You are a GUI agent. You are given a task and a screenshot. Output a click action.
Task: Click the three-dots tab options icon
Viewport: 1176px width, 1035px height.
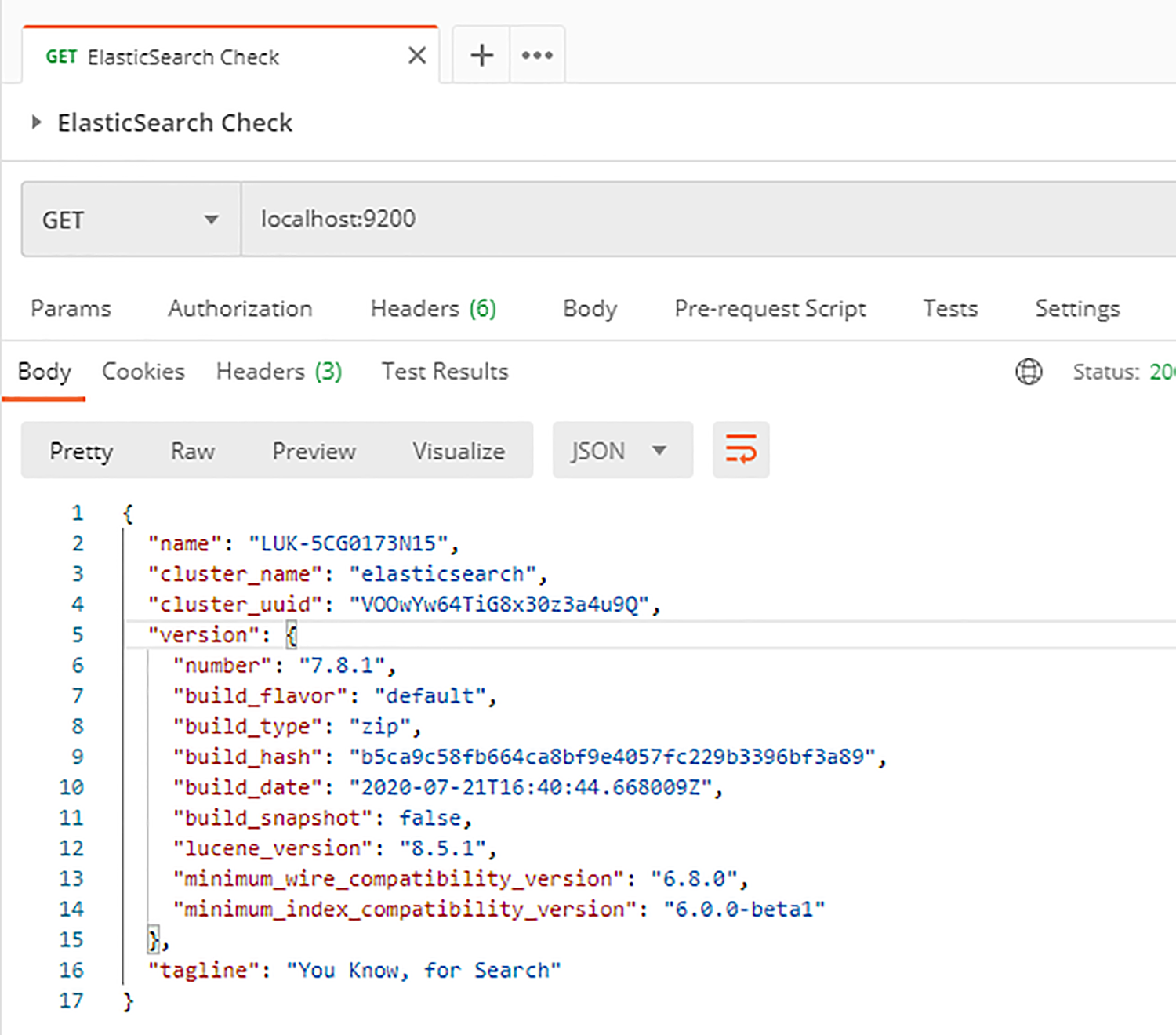coord(537,54)
